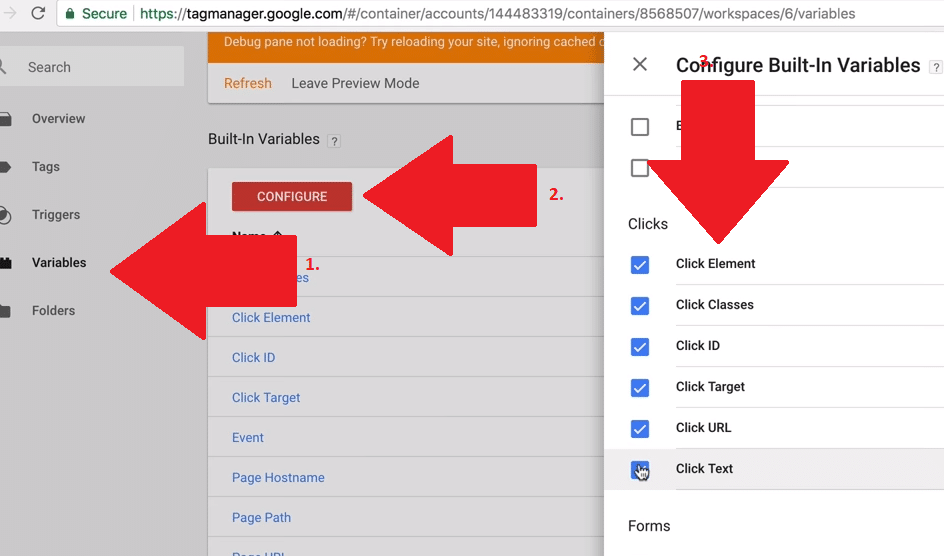
Task: Click the Secure padlock icon
Action: [70, 13]
